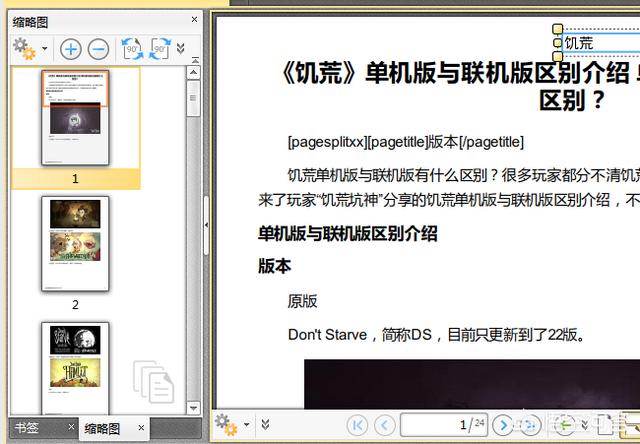This screenshot has width=640, height=444.
Task: Select page 2 thumbnail
Action: click(x=75, y=244)
